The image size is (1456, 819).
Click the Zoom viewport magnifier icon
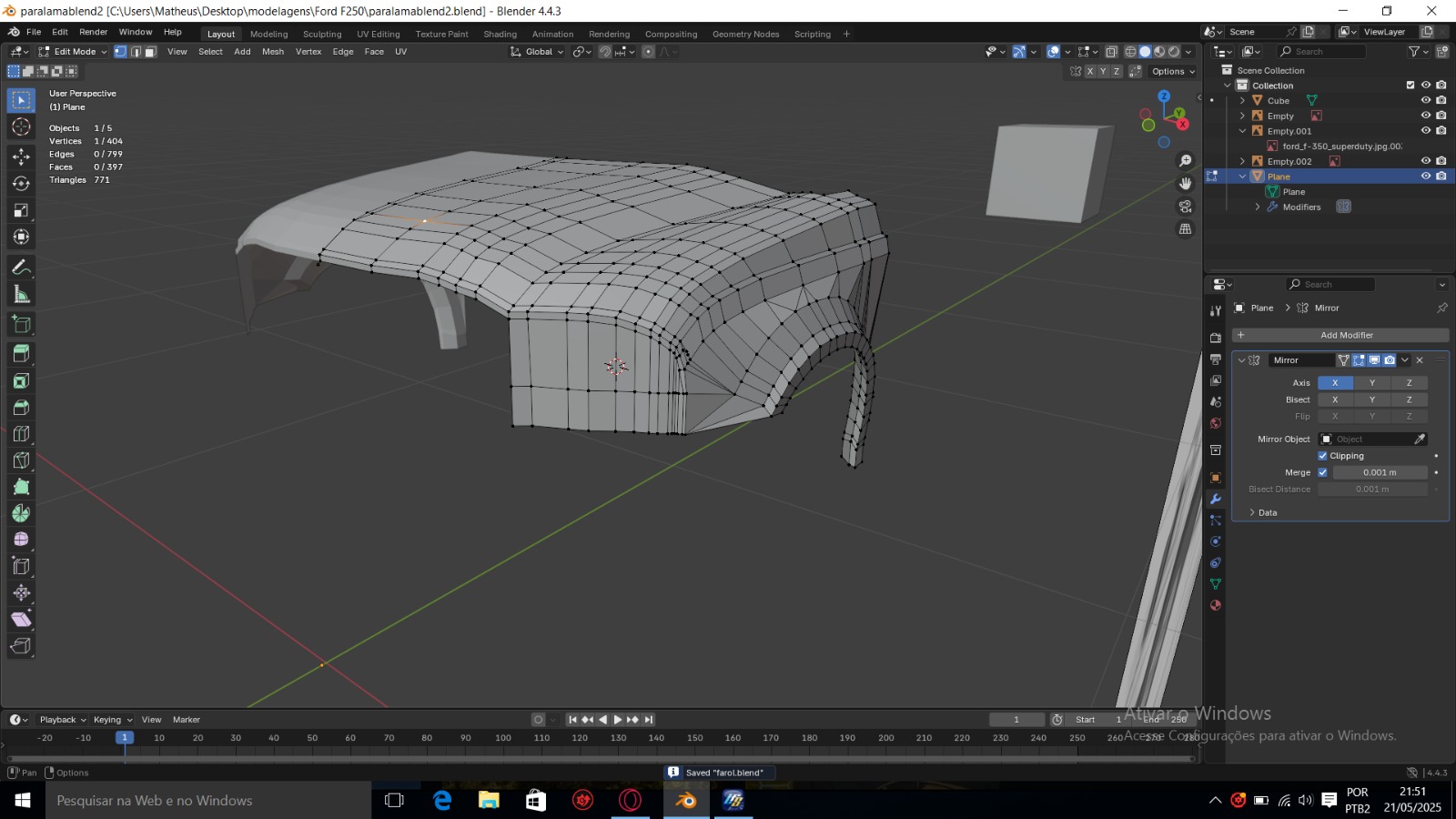[1185, 161]
